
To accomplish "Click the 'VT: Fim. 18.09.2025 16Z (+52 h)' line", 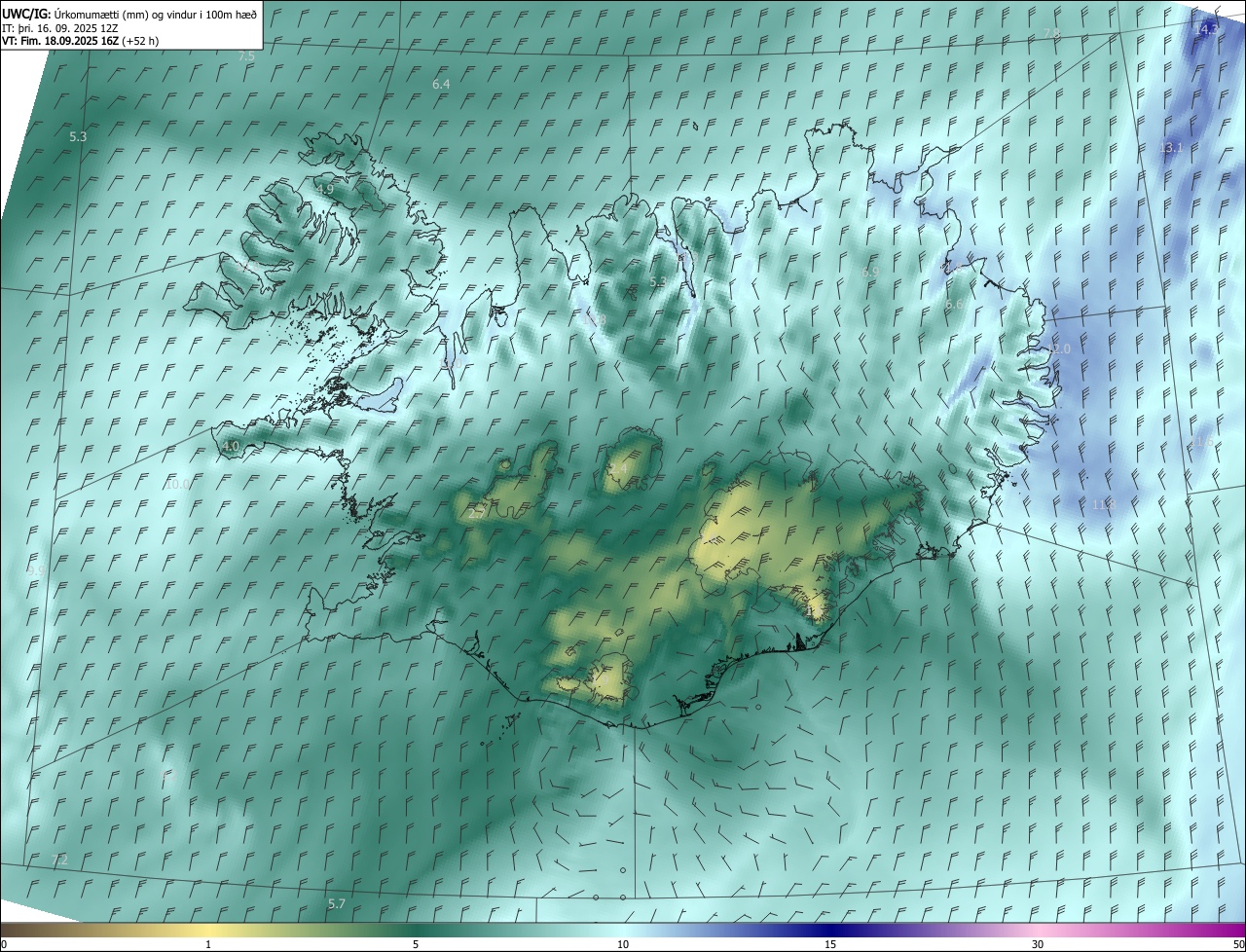I will (x=81, y=41).
